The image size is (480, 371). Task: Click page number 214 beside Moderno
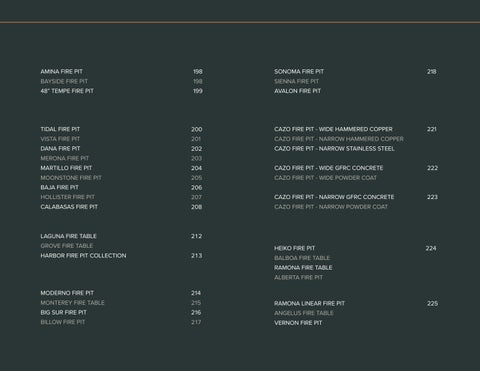click(x=196, y=293)
